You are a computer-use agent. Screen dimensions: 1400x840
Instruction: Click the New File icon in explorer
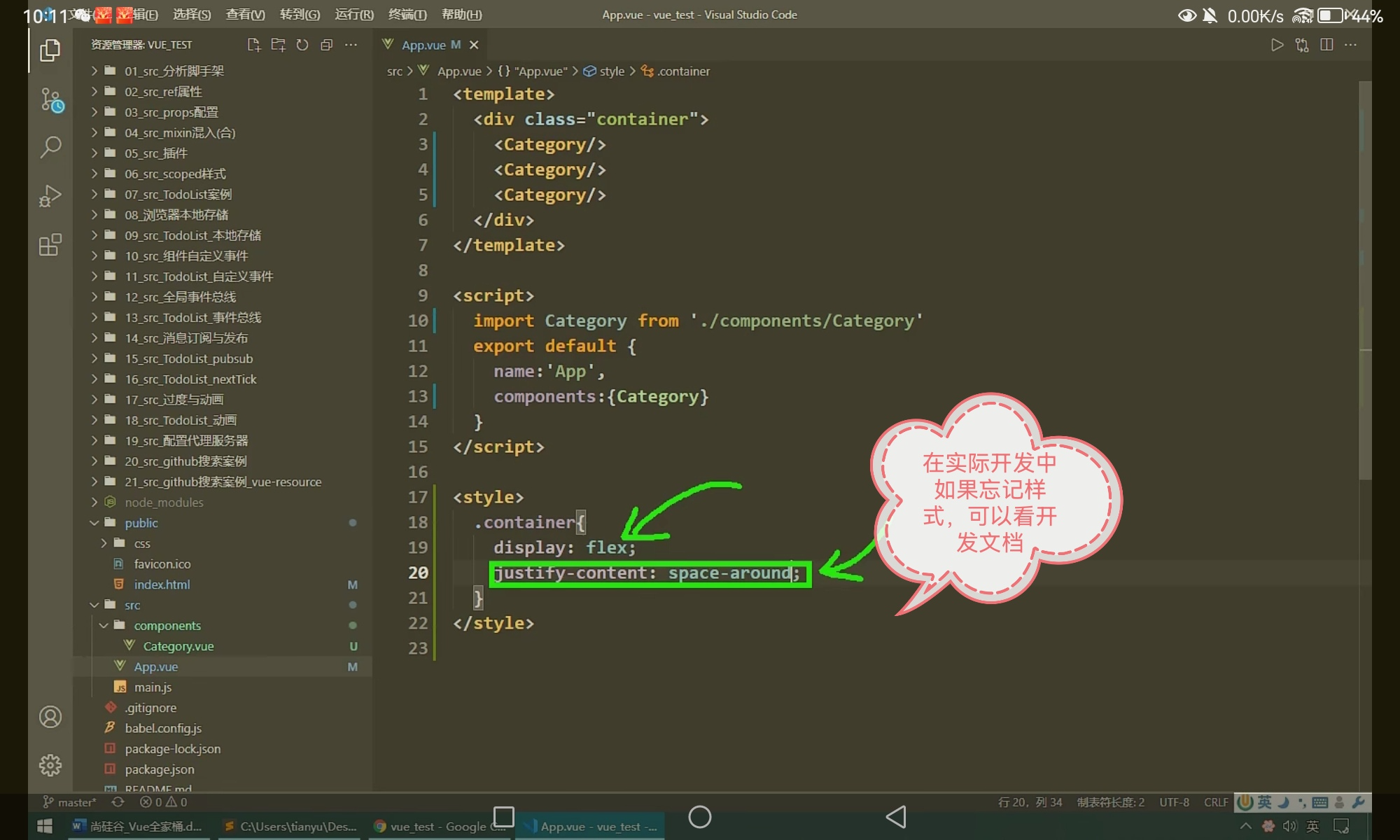[x=253, y=45]
